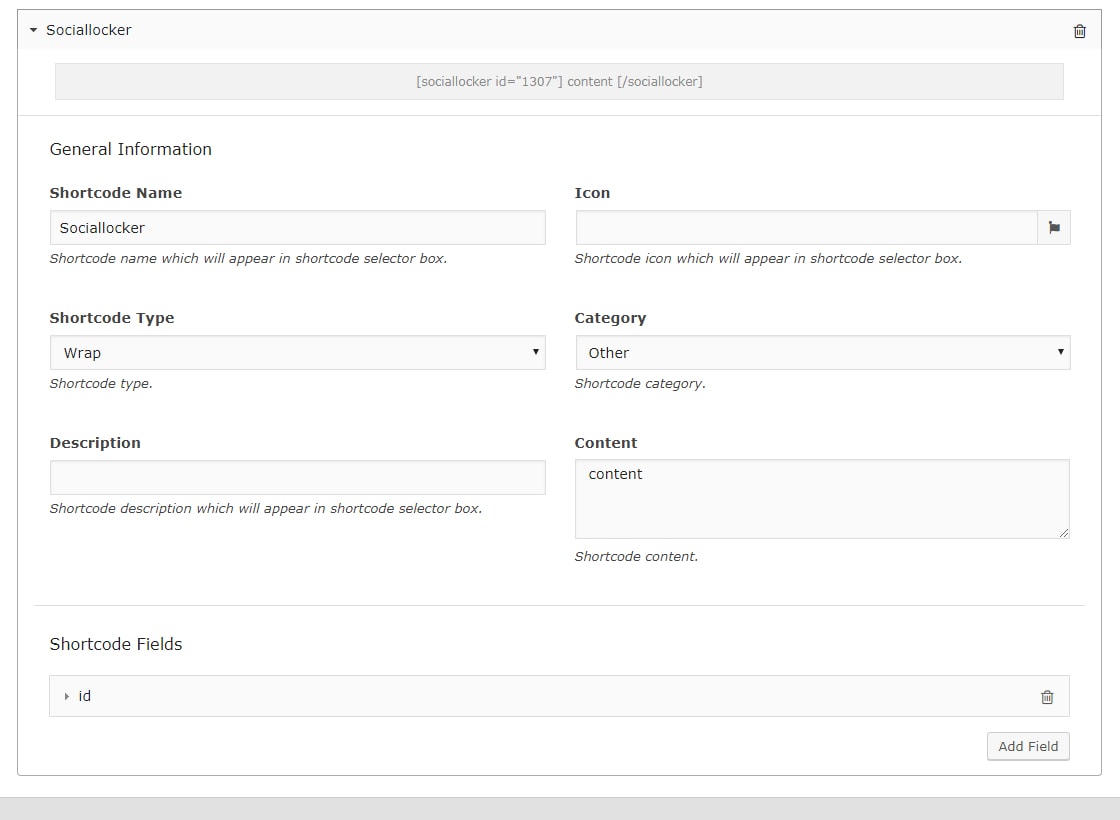1120x820 pixels.
Task: Click the "Icon" field label
Action: point(592,193)
